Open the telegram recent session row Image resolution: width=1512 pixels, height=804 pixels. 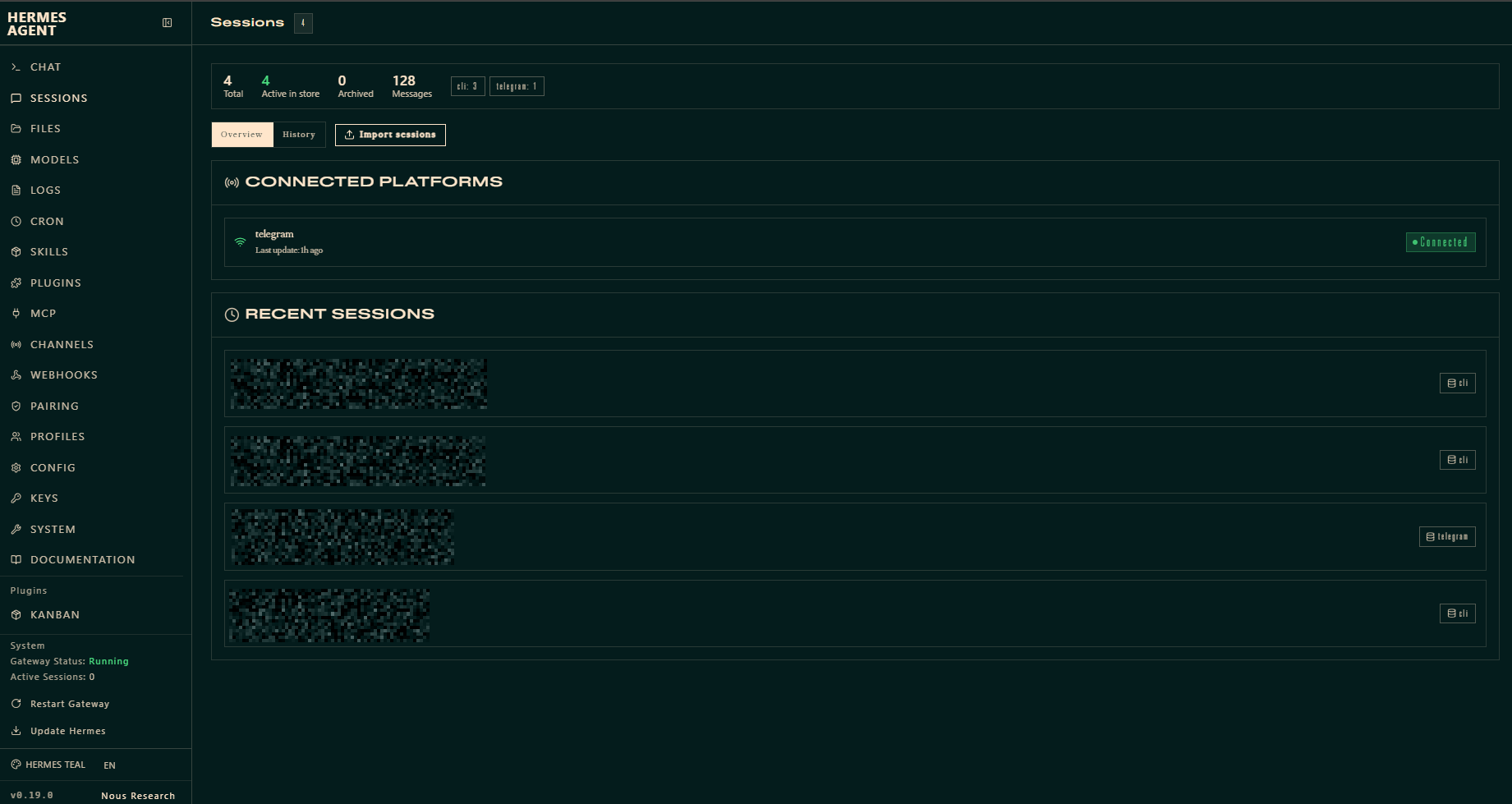[855, 536]
